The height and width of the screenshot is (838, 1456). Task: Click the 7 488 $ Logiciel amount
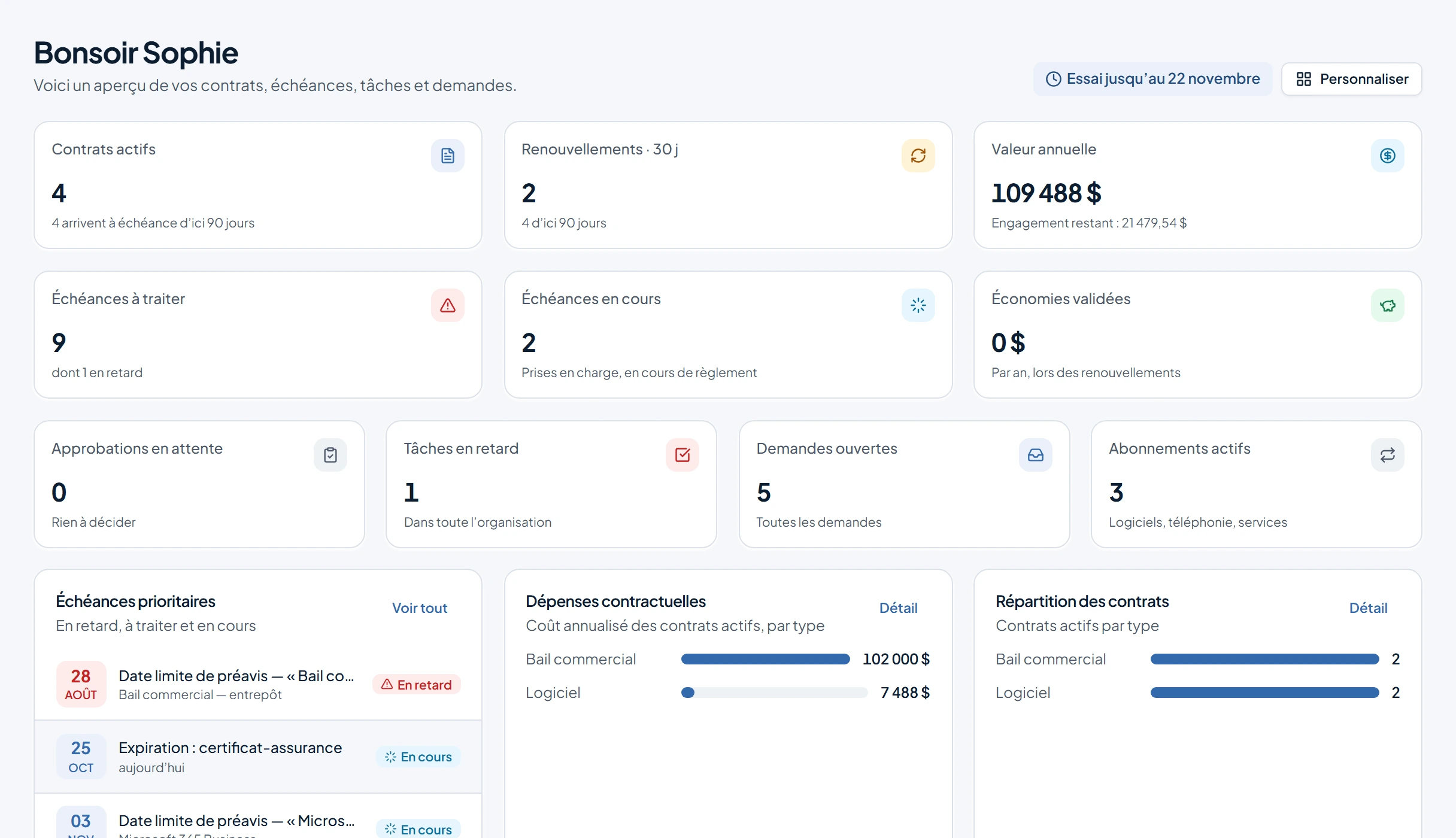pos(905,693)
